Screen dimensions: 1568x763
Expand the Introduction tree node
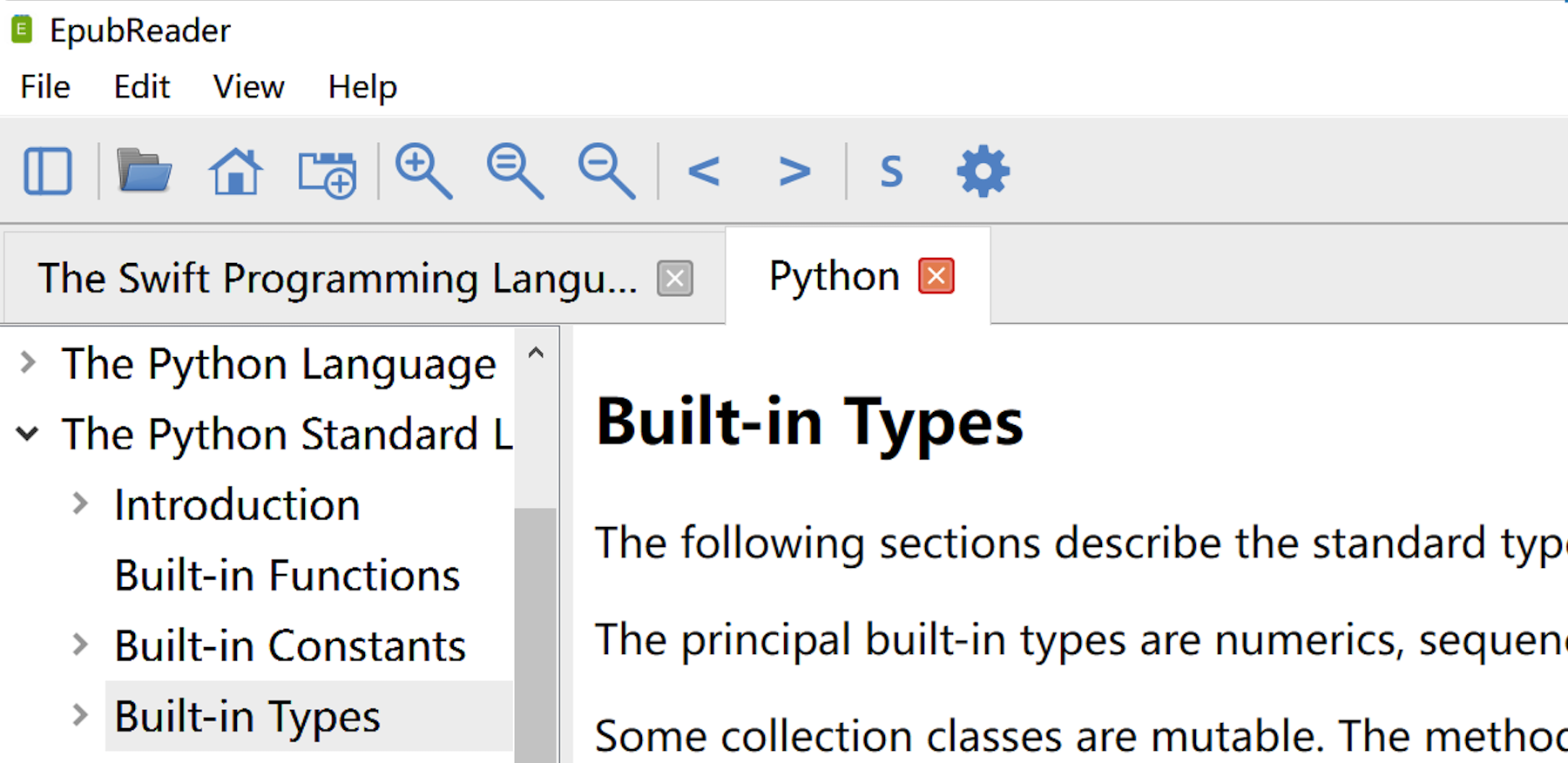click(80, 503)
